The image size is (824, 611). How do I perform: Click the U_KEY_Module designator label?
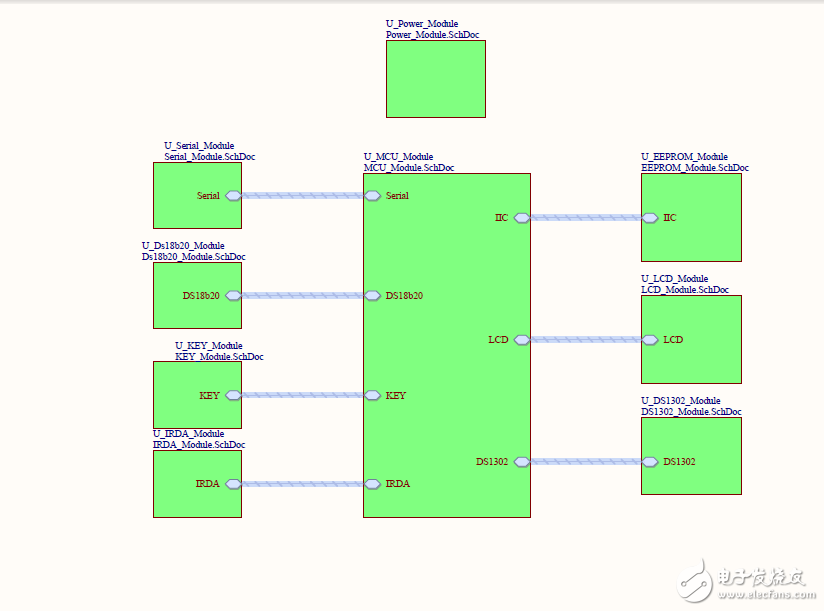[x=209, y=345]
